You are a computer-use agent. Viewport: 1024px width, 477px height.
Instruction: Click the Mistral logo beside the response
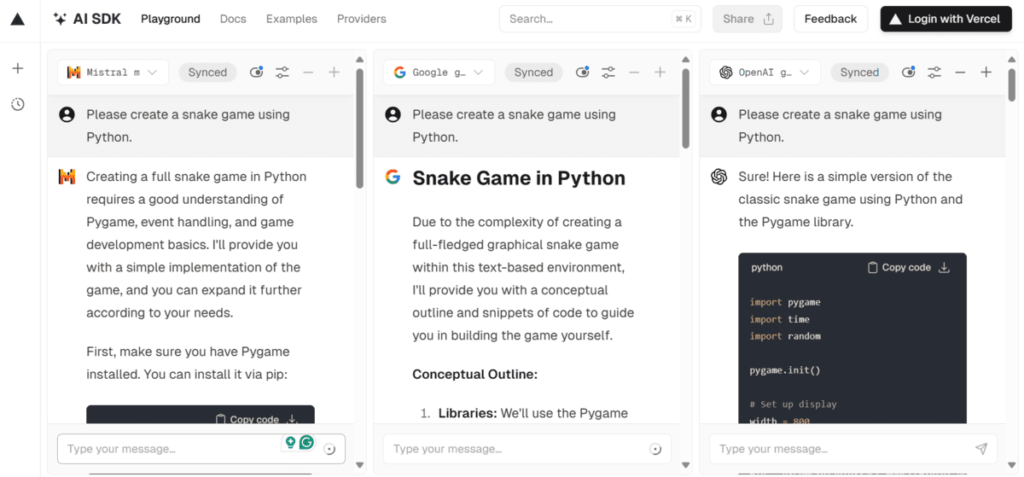[67, 176]
